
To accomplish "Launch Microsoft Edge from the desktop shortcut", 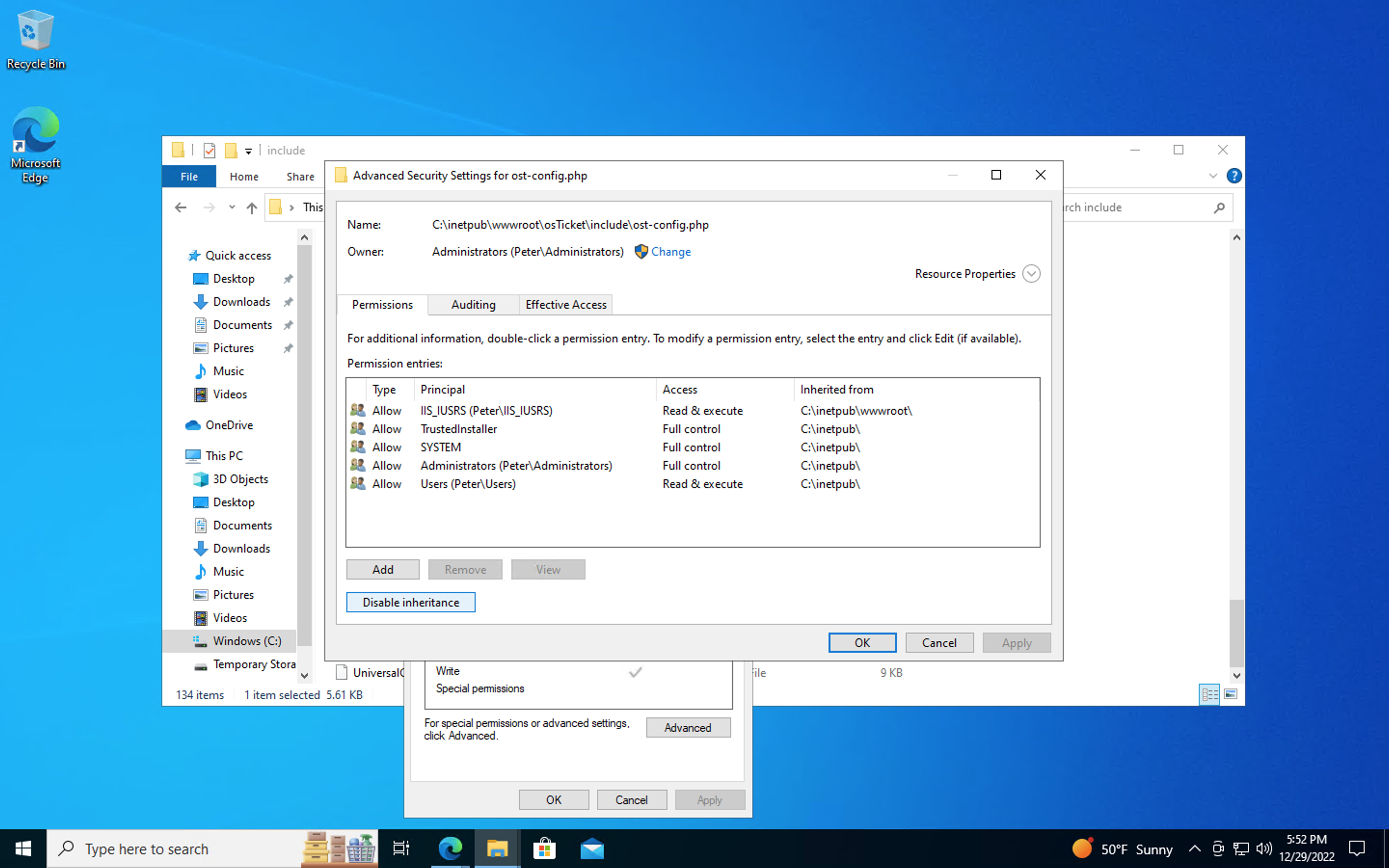I will pos(36,144).
